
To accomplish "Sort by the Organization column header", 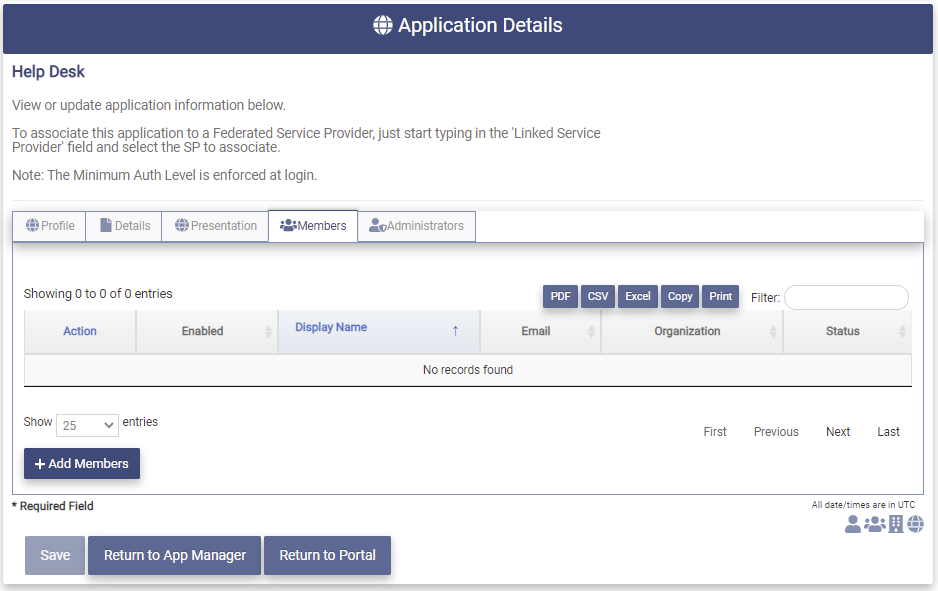I will [692, 331].
